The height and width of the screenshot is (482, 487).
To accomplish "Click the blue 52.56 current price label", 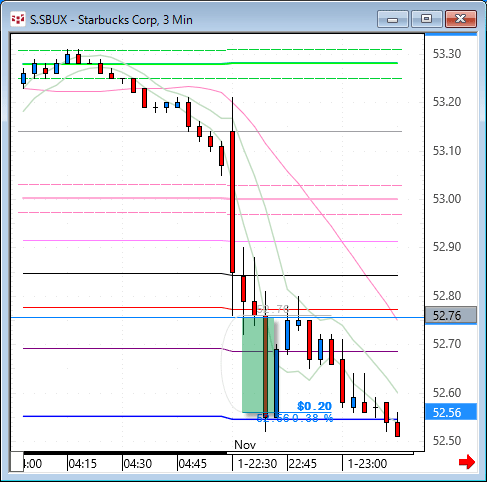I will coord(451,412).
